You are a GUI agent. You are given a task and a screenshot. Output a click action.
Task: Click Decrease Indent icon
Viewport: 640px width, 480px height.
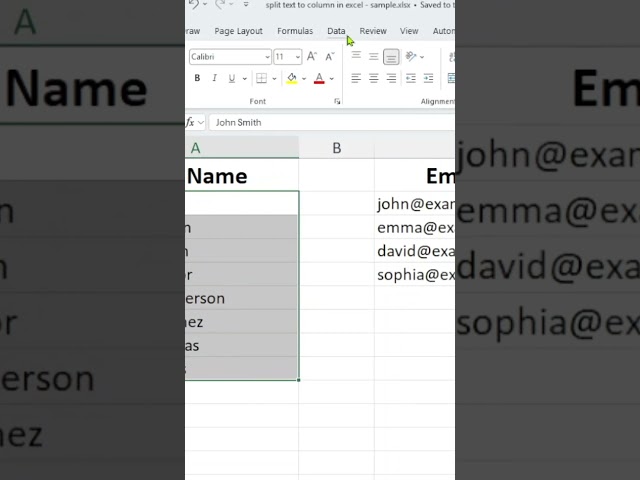pyautogui.click(x=411, y=78)
